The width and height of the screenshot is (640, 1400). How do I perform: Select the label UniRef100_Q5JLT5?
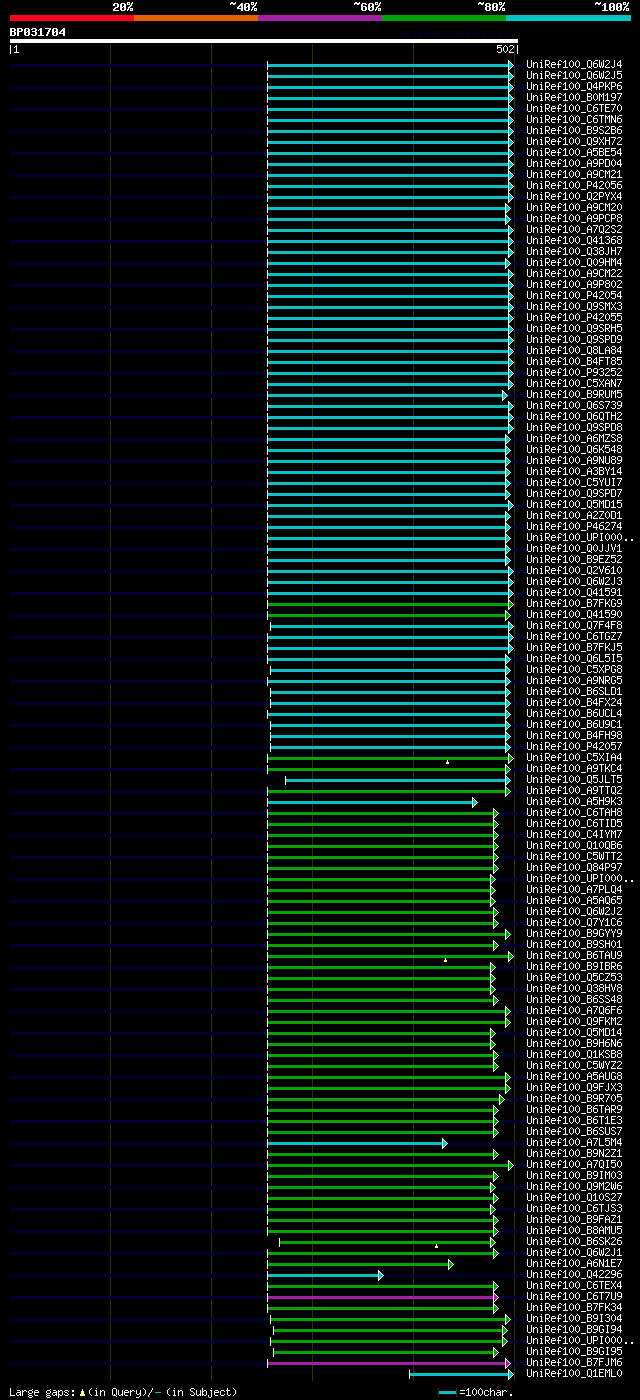pos(574,779)
